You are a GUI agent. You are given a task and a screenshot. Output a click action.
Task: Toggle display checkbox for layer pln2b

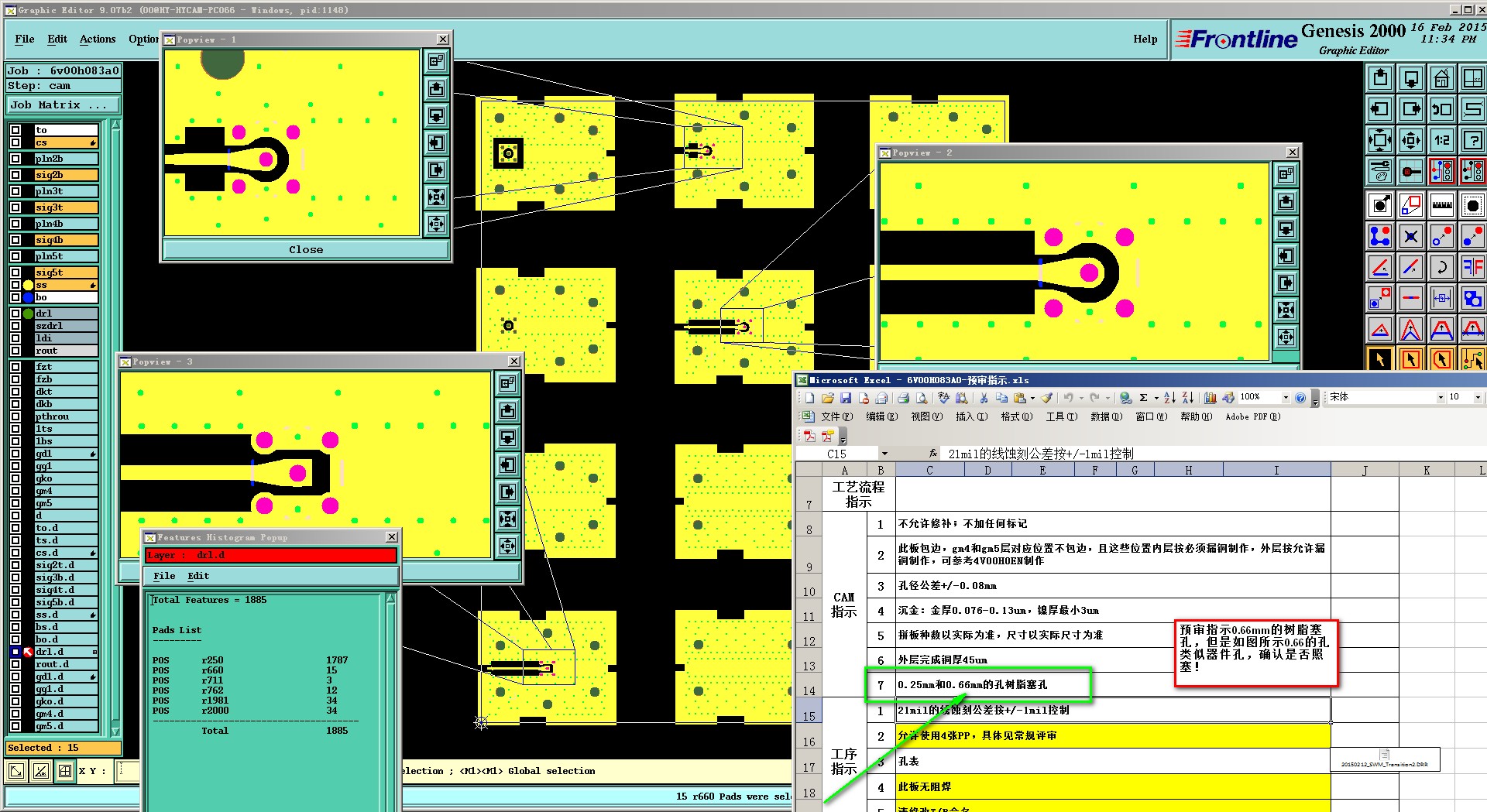pyautogui.click(x=15, y=159)
